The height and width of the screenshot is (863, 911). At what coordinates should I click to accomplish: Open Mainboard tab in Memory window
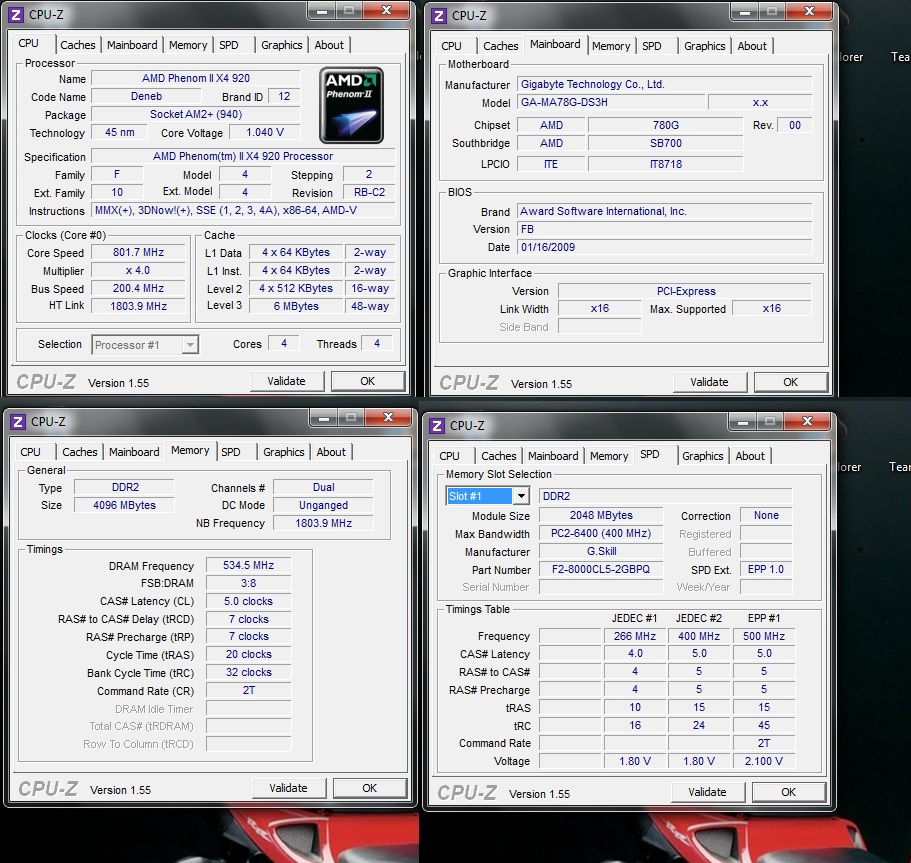click(134, 452)
